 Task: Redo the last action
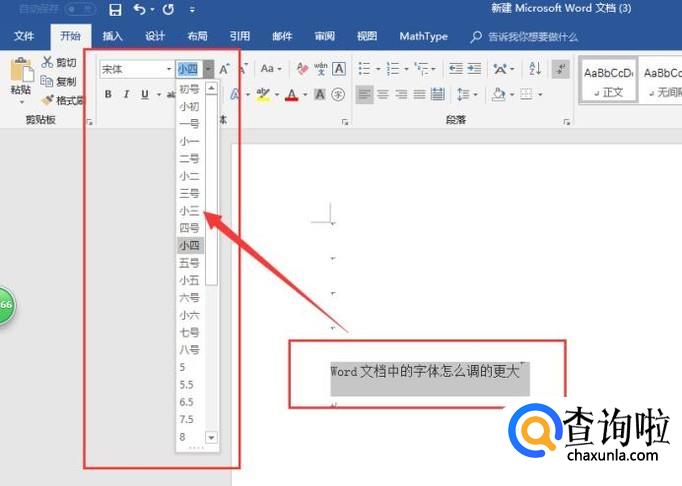168,9
